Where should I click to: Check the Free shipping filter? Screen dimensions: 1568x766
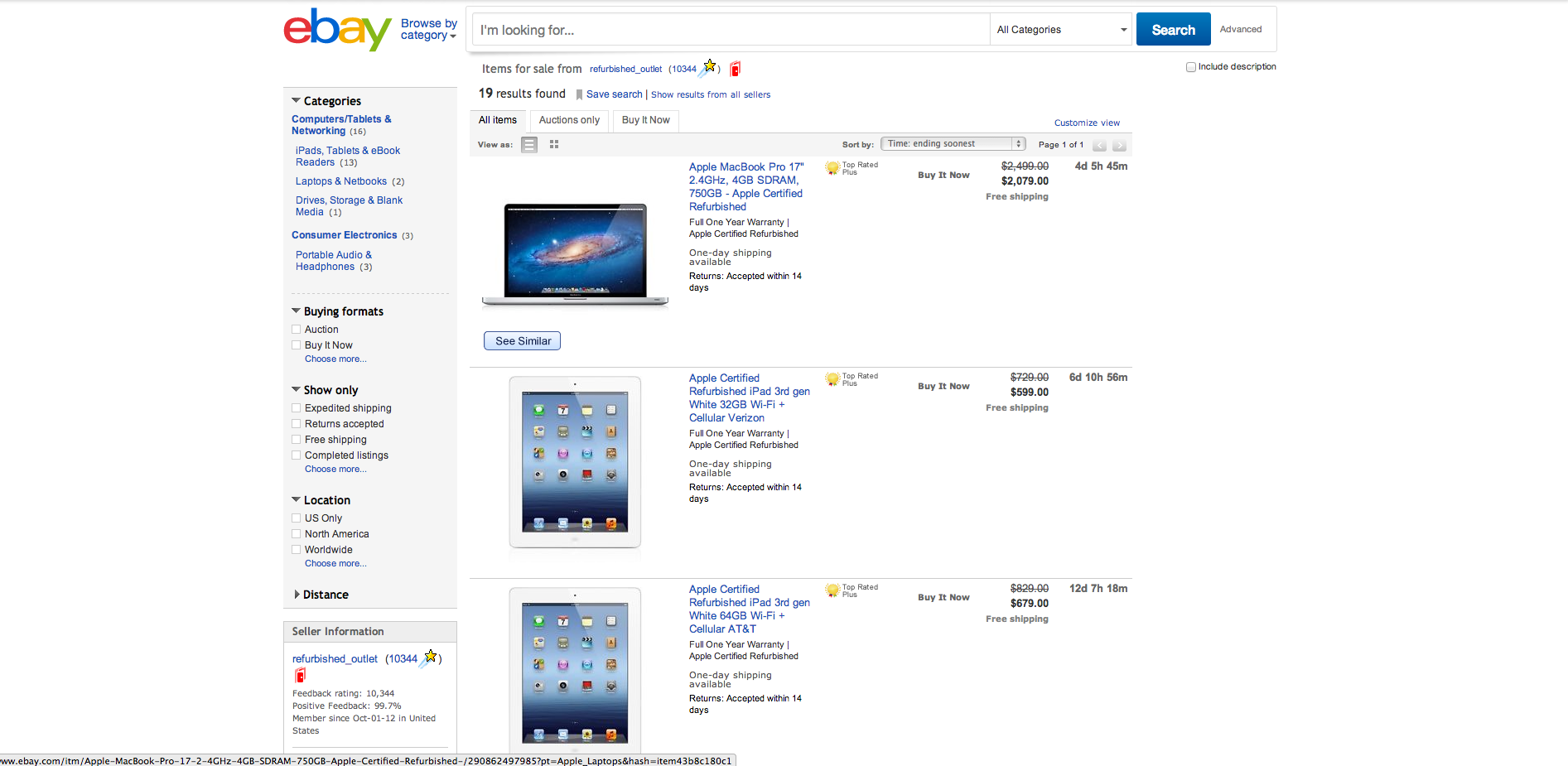click(x=297, y=440)
